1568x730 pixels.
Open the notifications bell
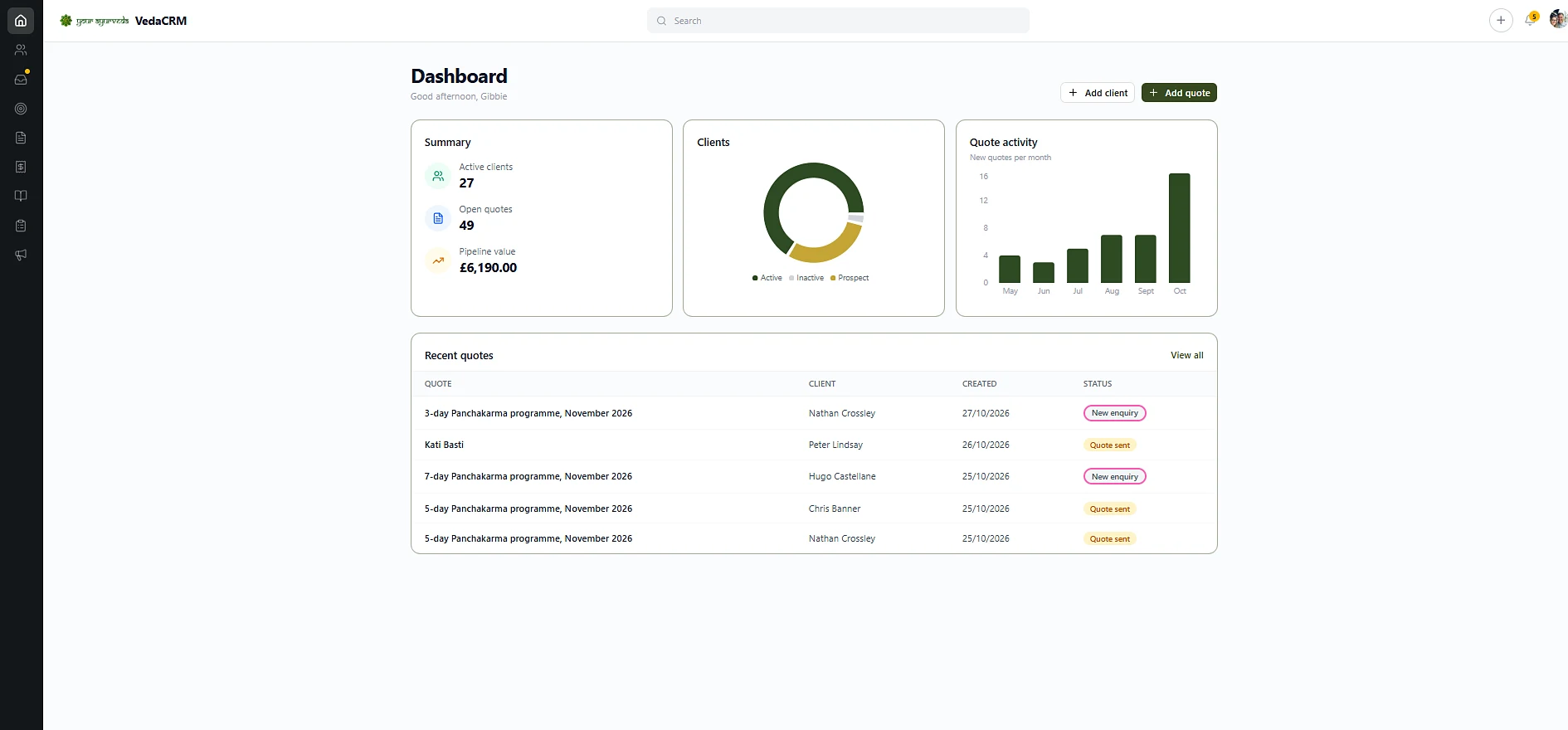tap(1531, 20)
